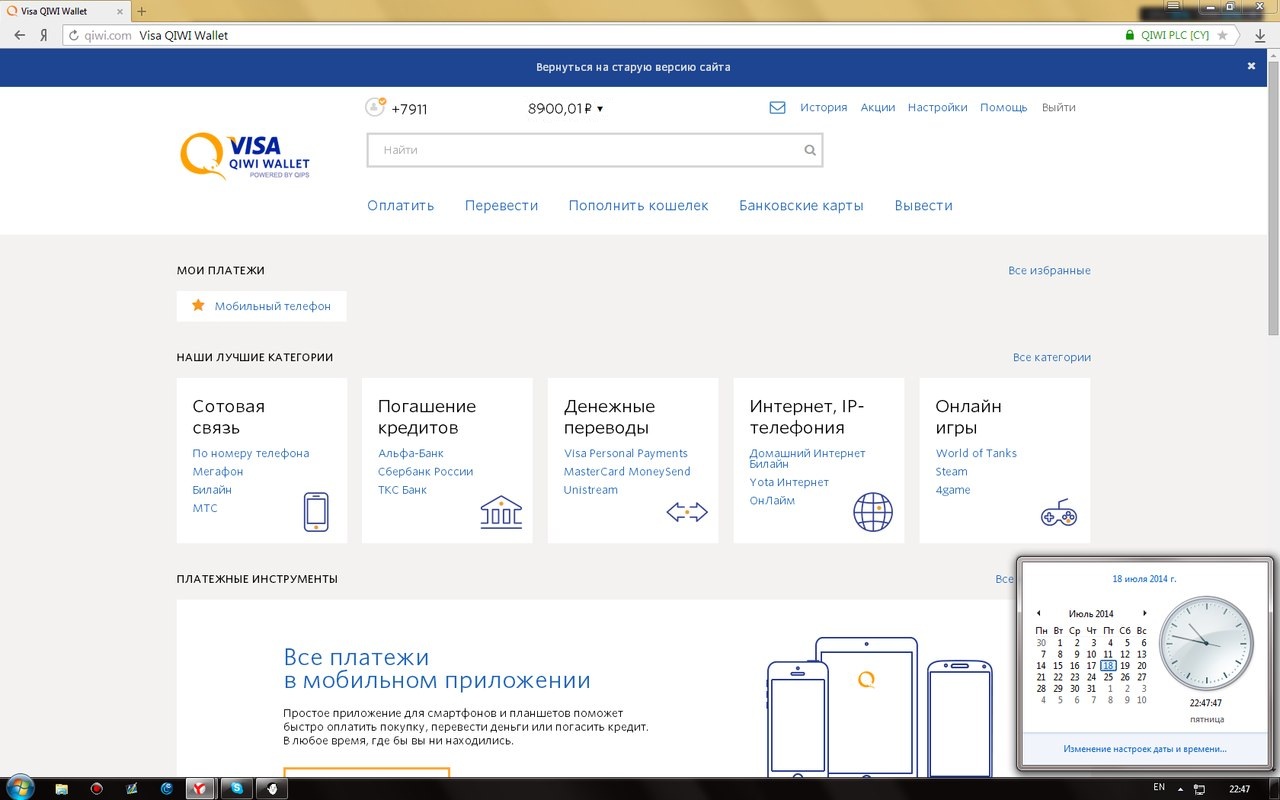1280x800 pixels.
Task: Open Все категории link
Action: click(x=1051, y=357)
